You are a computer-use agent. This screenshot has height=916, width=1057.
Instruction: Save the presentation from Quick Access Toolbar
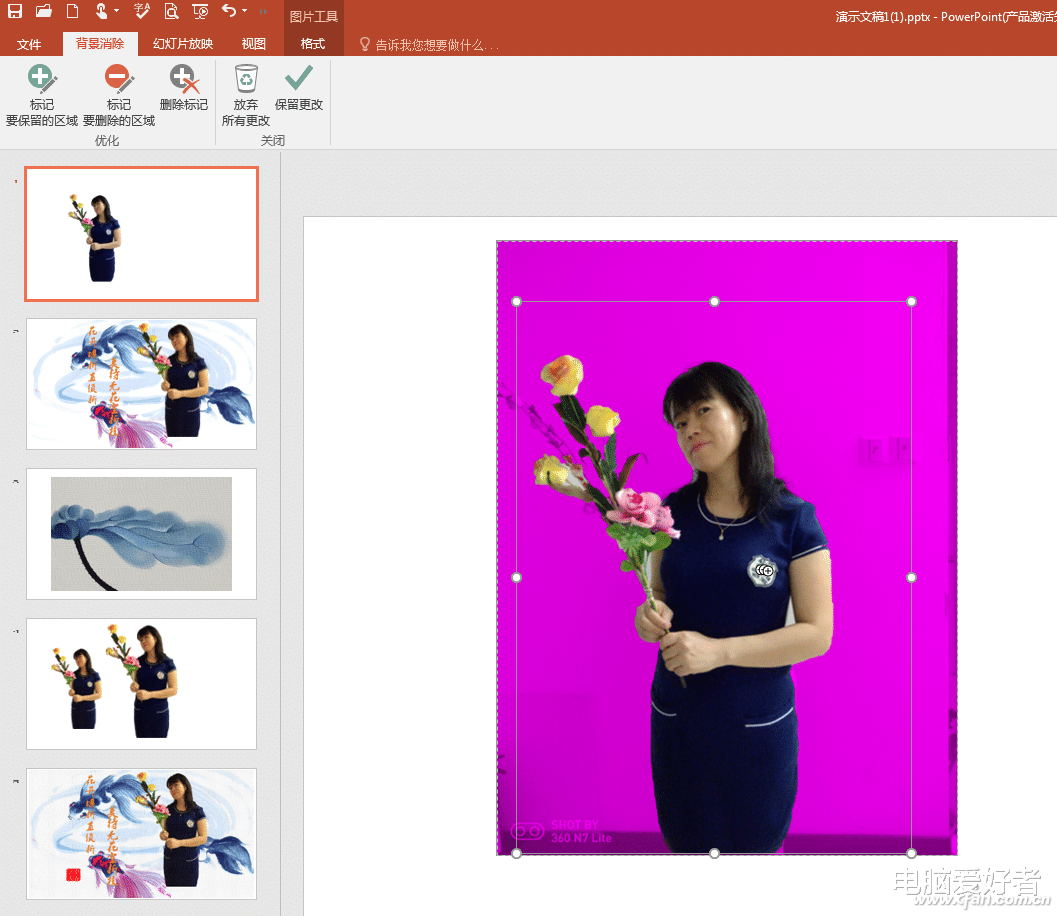[x=13, y=11]
